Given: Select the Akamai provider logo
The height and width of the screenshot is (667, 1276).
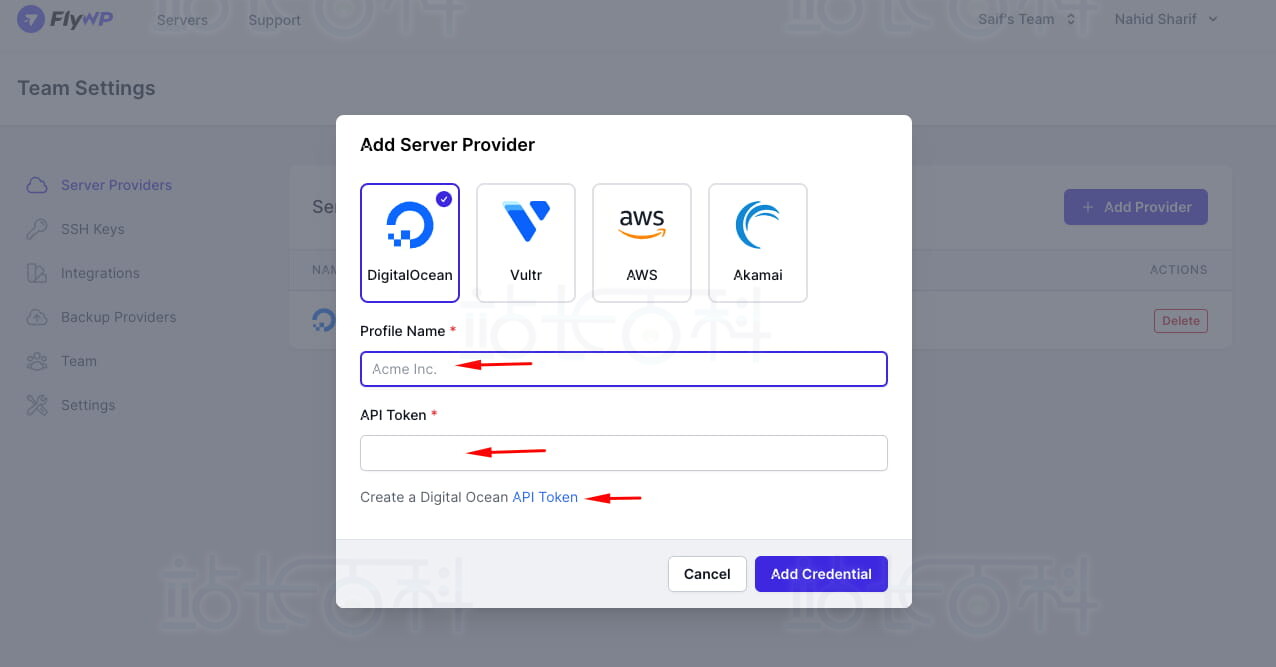Looking at the screenshot, I should 758,225.
